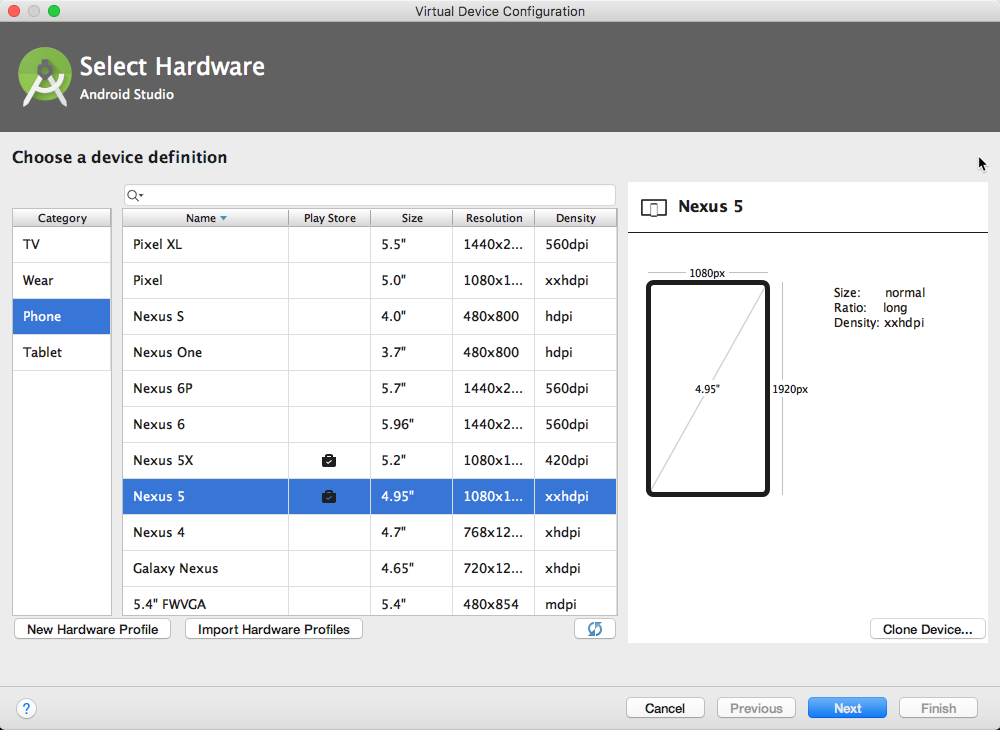Click the macOS yellow minimize window button

point(34,11)
